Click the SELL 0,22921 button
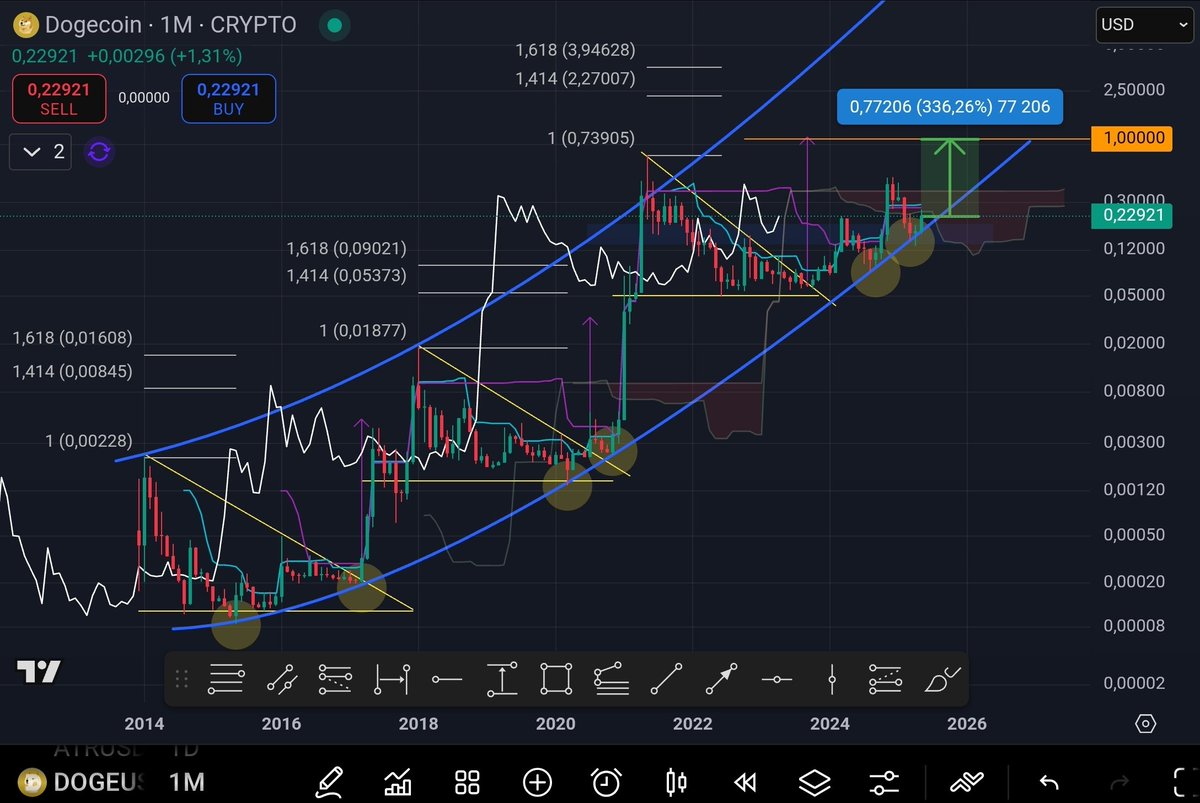Viewport: 1200px width, 803px height. [58, 99]
